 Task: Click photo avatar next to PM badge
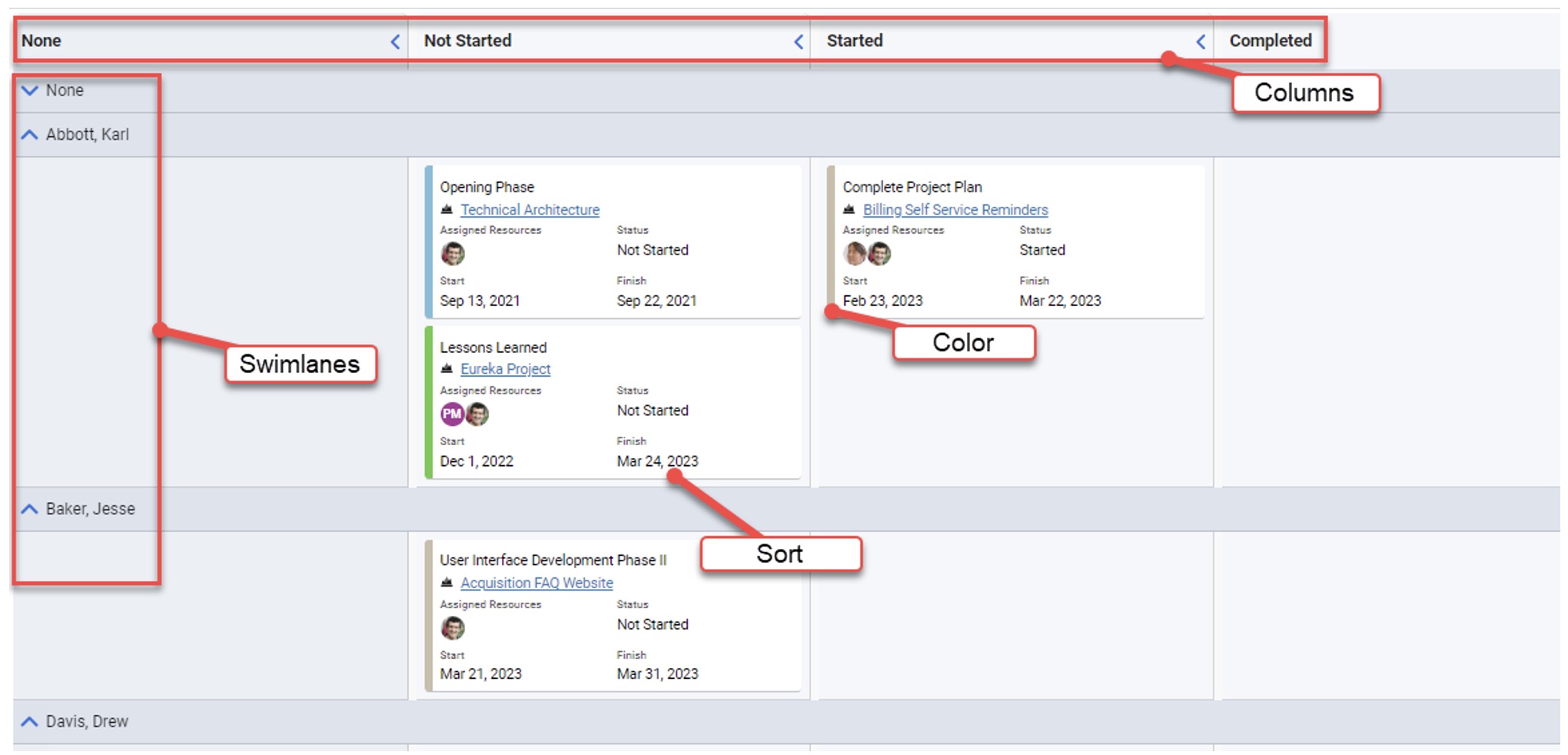[477, 414]
